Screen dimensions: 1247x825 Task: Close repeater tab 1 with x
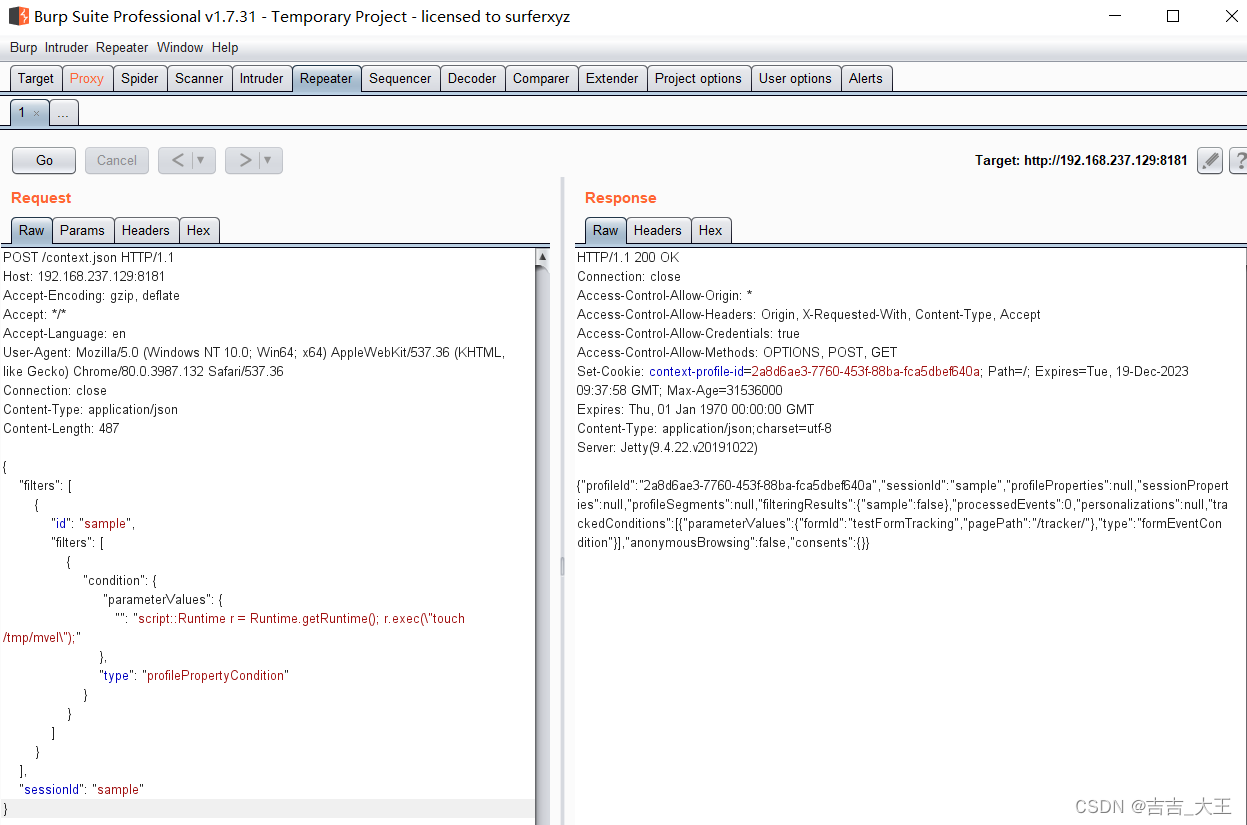click(37, 114)
